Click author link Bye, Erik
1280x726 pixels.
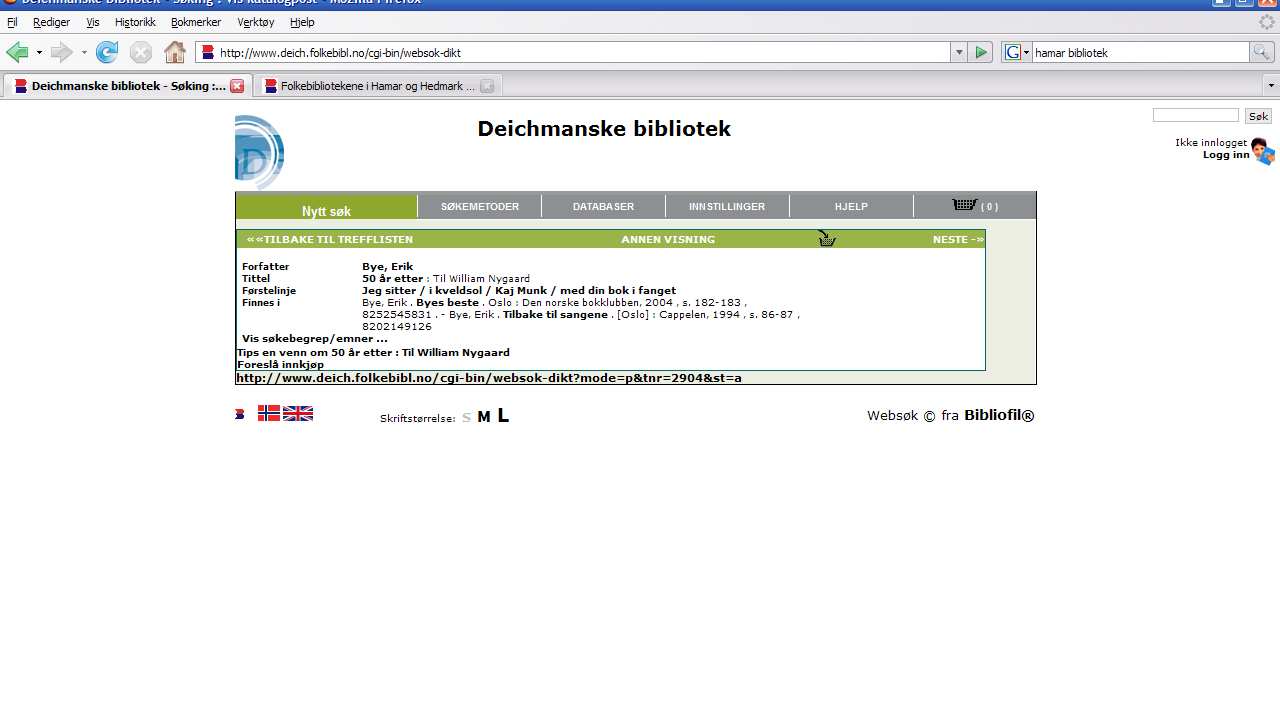point(387,267)
